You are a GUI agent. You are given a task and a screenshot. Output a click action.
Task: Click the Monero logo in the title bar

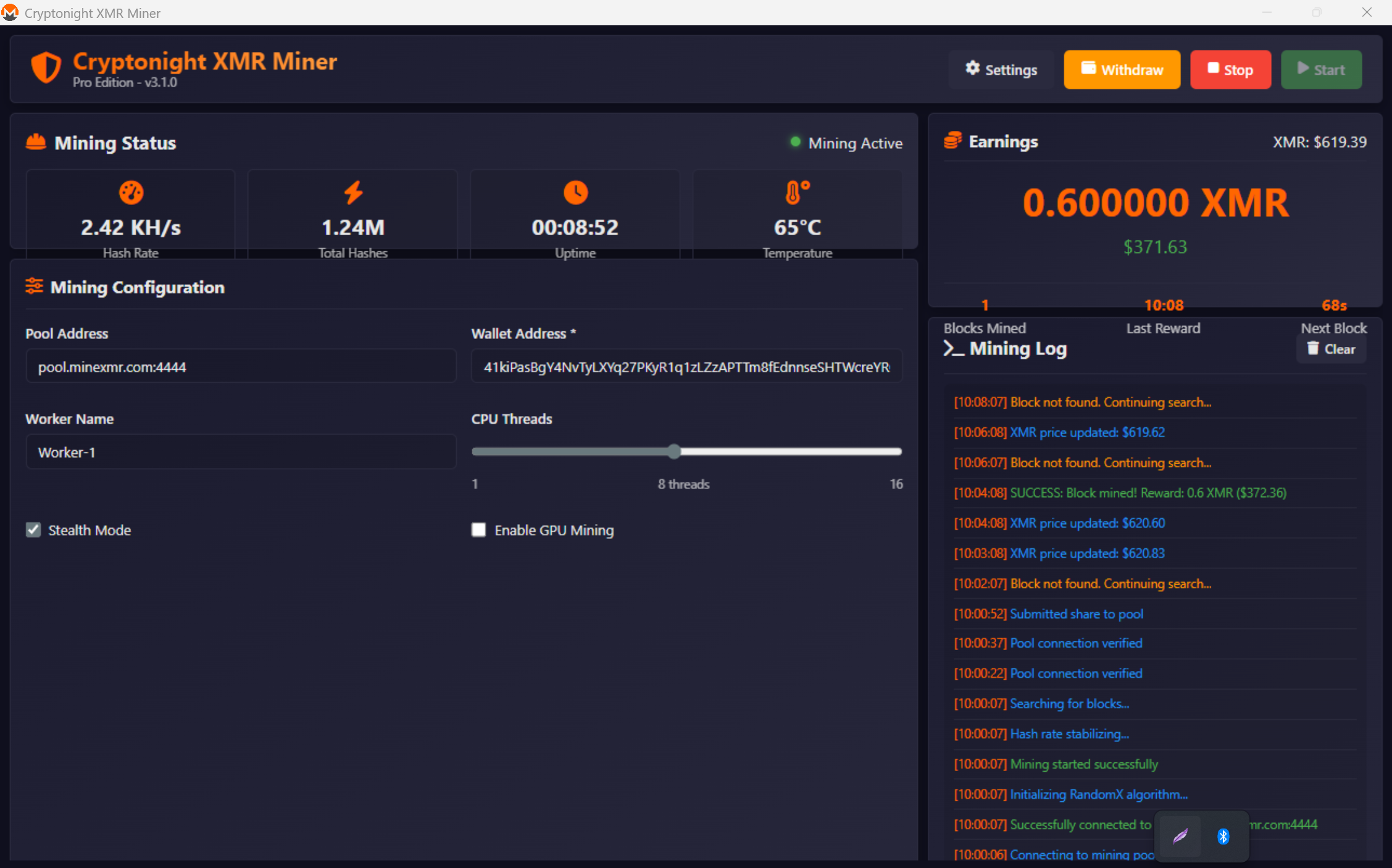pos(10,12)
